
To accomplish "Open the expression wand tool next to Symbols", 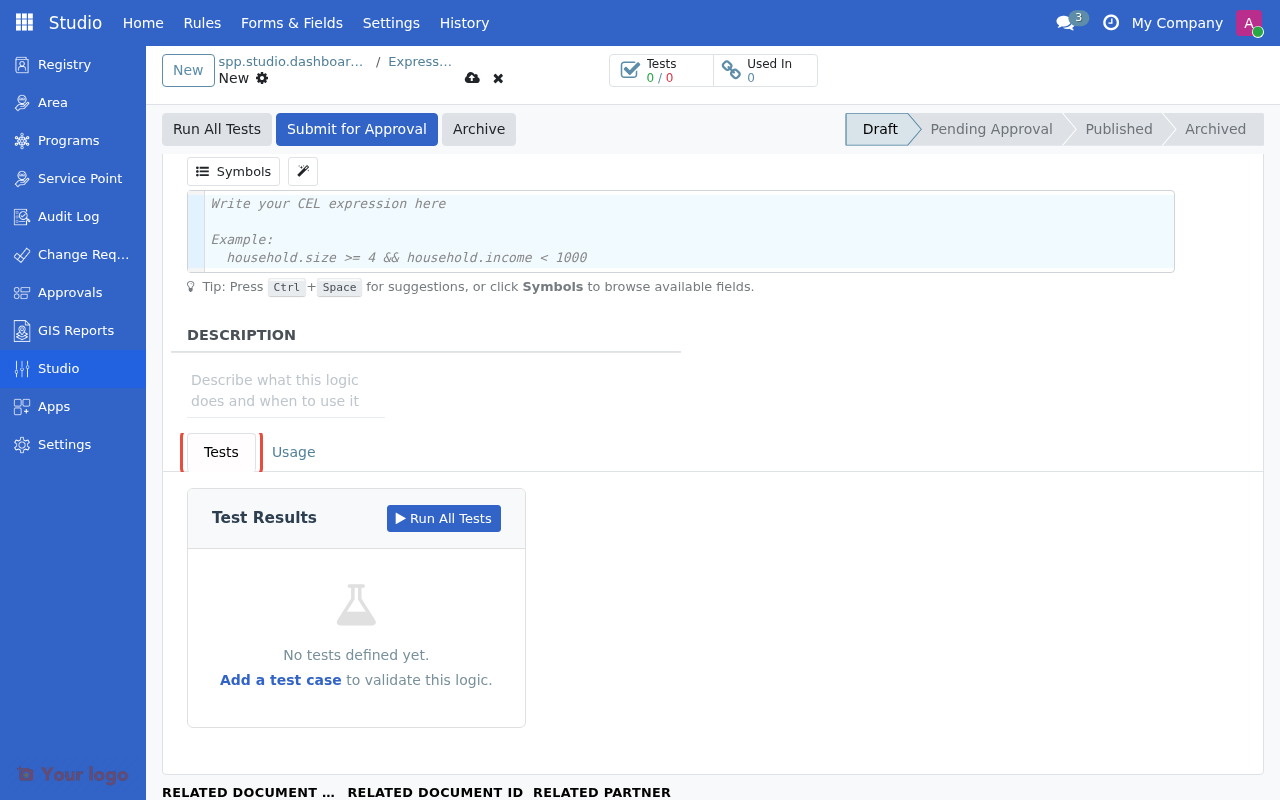I will point(302,171).
